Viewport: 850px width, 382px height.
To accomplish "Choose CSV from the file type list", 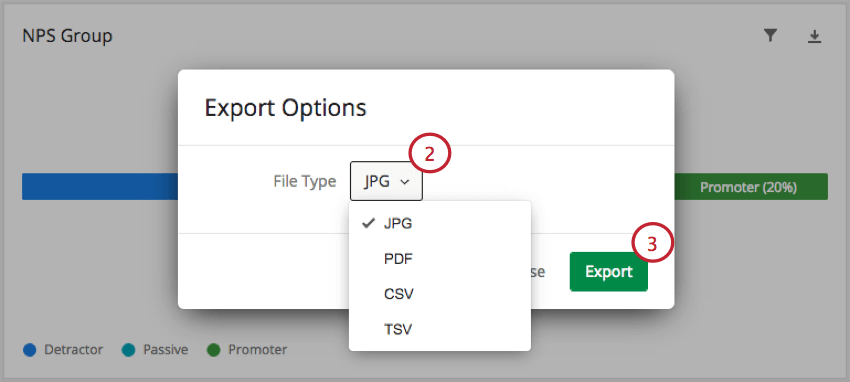I will [x=440, y=294].
